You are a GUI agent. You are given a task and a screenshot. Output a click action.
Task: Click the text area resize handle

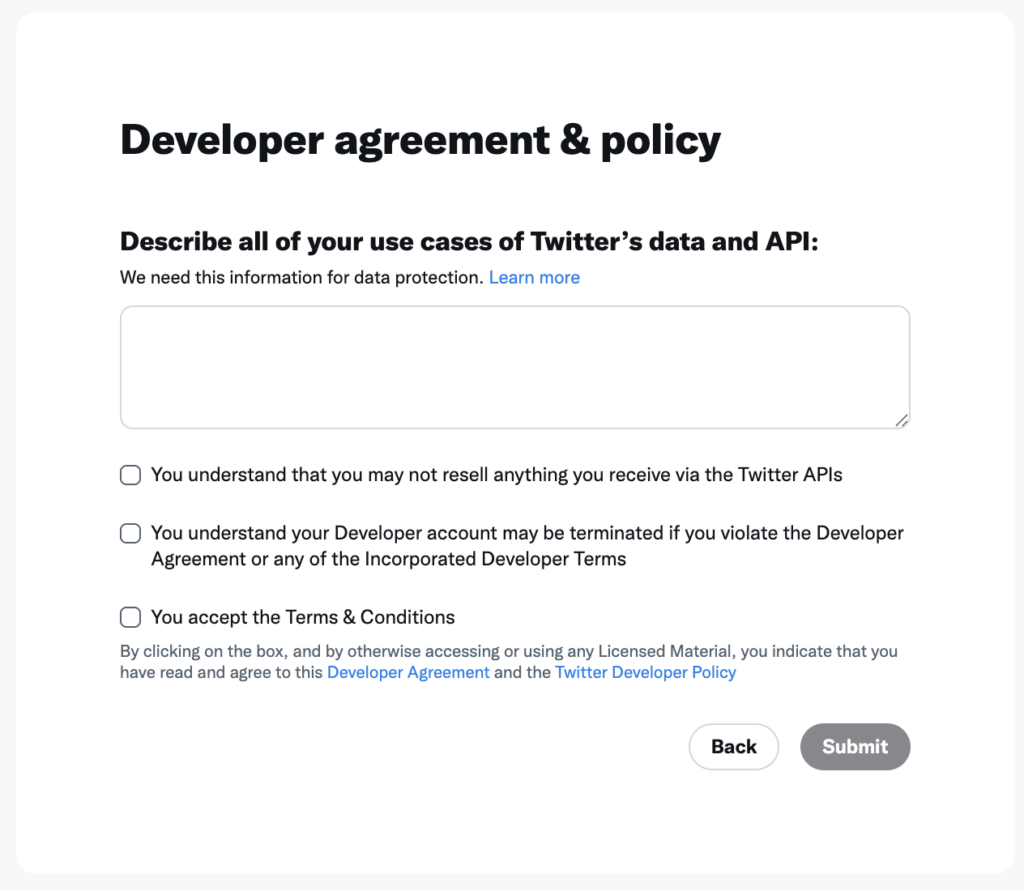tap(902, 421)
